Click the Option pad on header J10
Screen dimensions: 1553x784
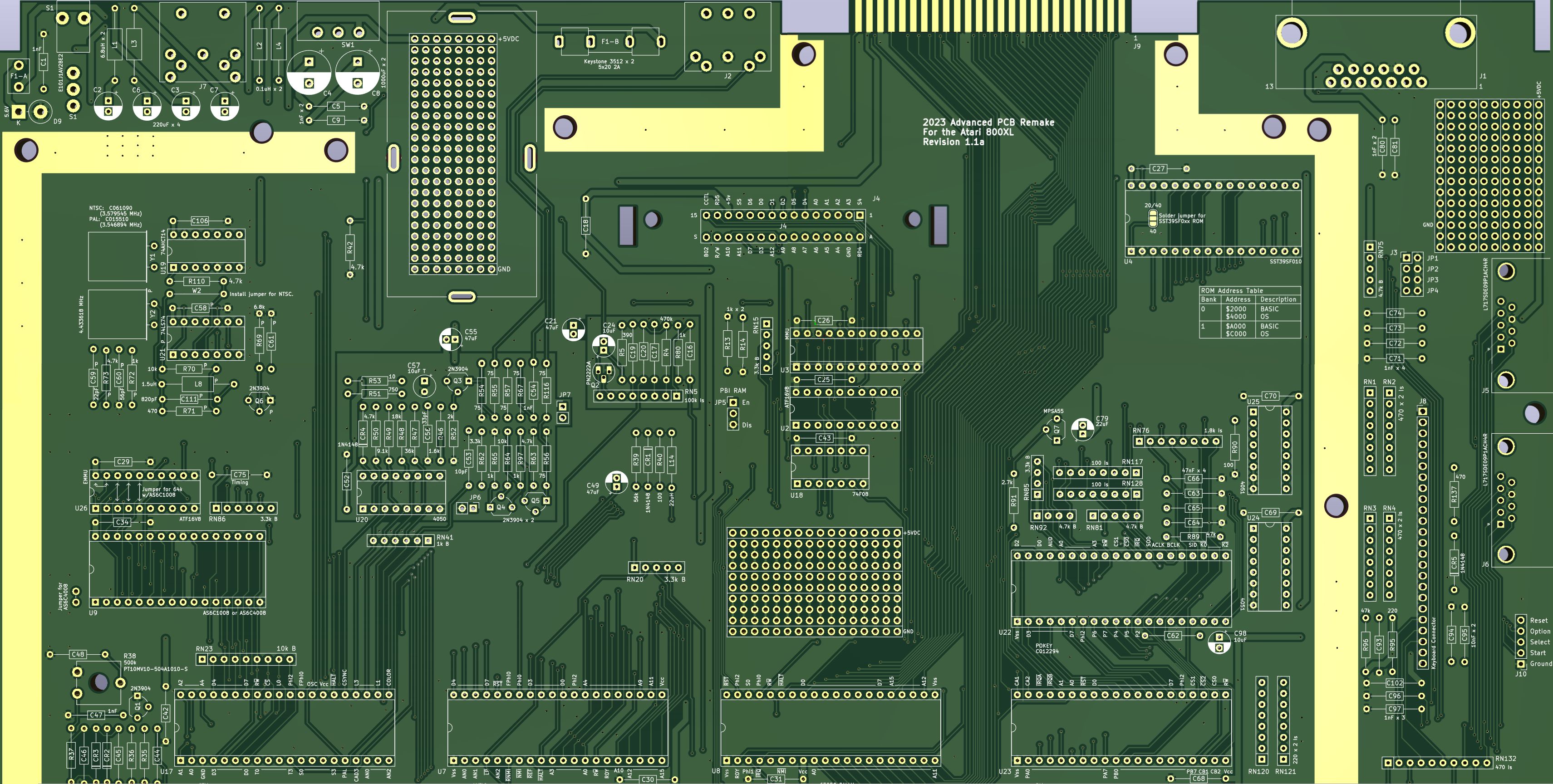click(x=1520, y=631)
